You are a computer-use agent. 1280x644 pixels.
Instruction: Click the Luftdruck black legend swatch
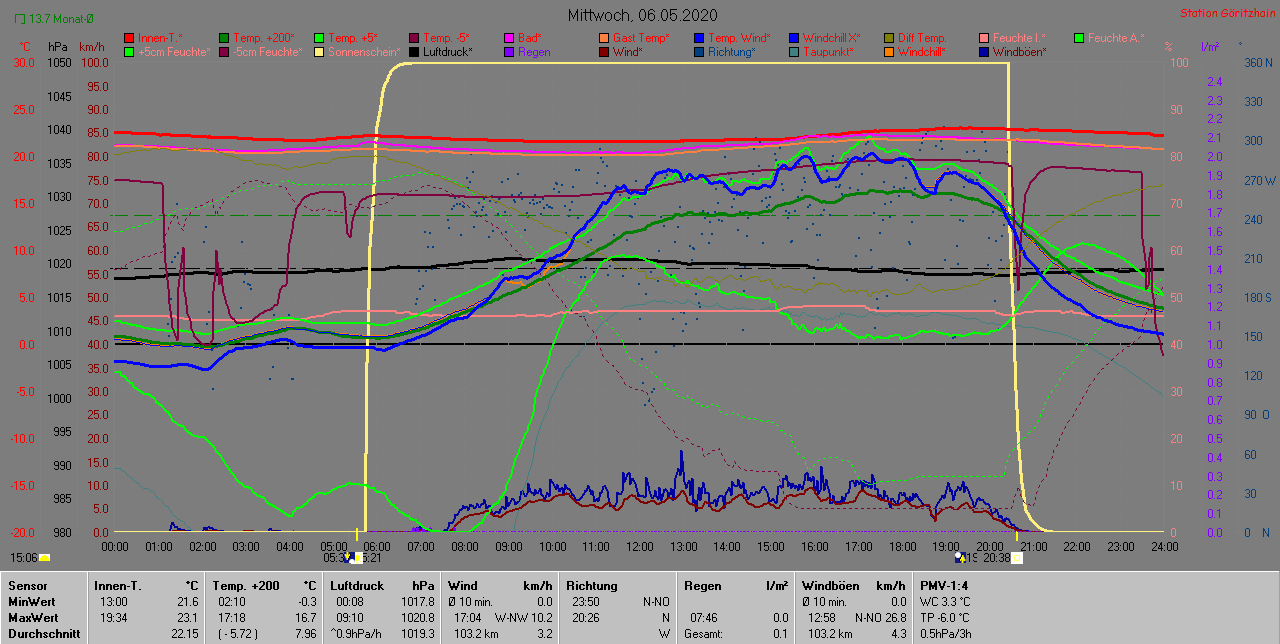pos(414,51)
